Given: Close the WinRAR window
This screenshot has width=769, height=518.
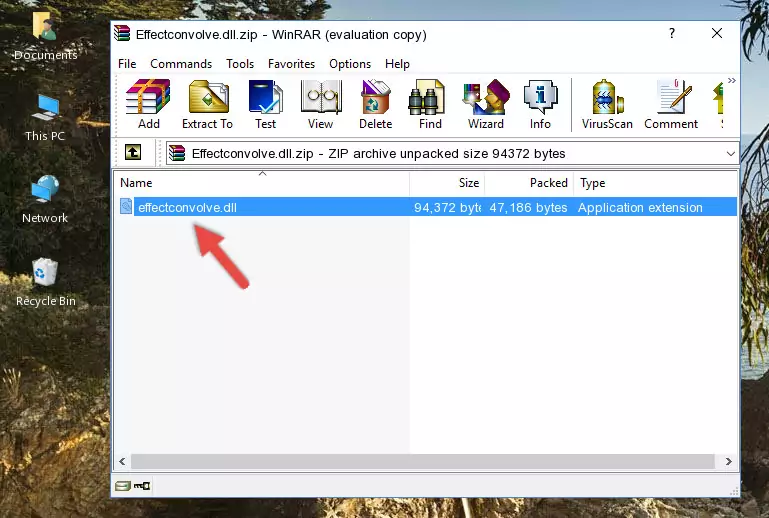Looking at the screenshot, I should pos(717,33).
